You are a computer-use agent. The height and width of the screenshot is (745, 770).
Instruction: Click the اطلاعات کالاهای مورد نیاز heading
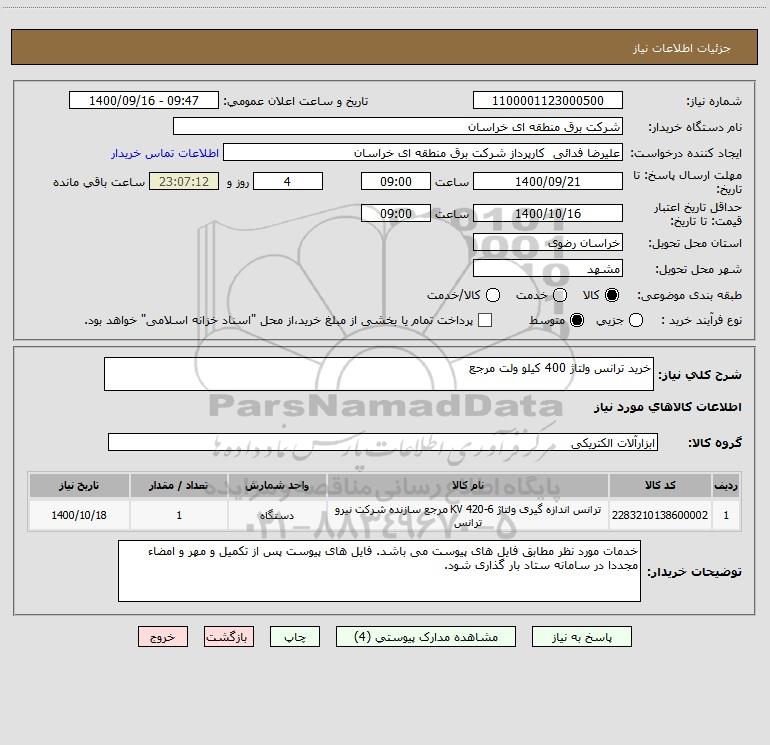coord(667,407)
